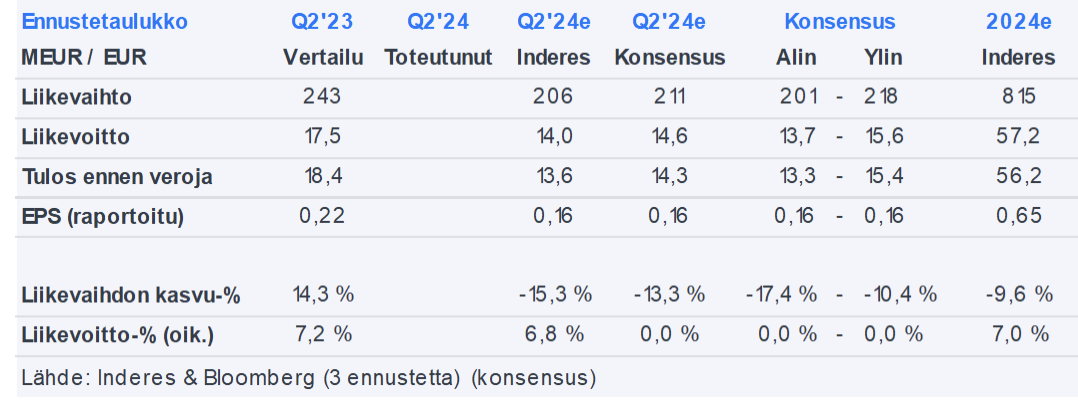Image resolution: width=1078 pixels, height=400 pixels.
Task: Click the Ennustetaulukko table title
Action: tap(104, 22)
